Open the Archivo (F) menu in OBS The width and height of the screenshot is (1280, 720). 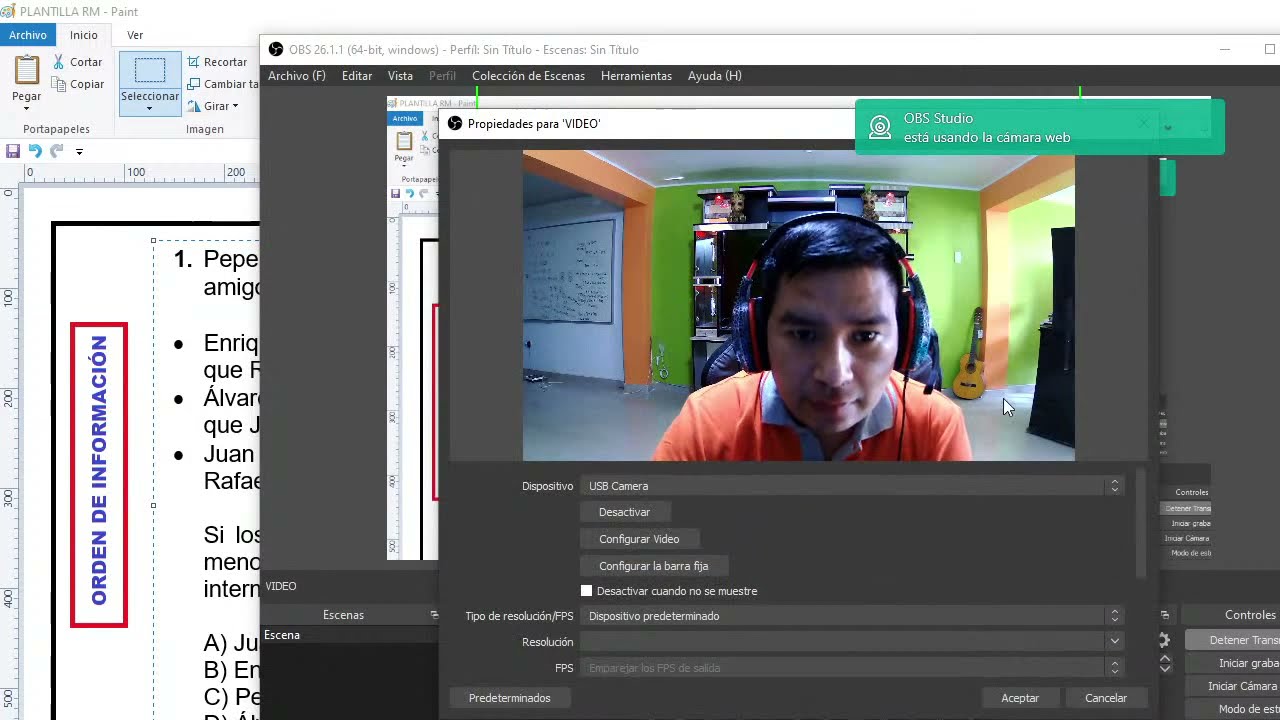pos(297,76)
